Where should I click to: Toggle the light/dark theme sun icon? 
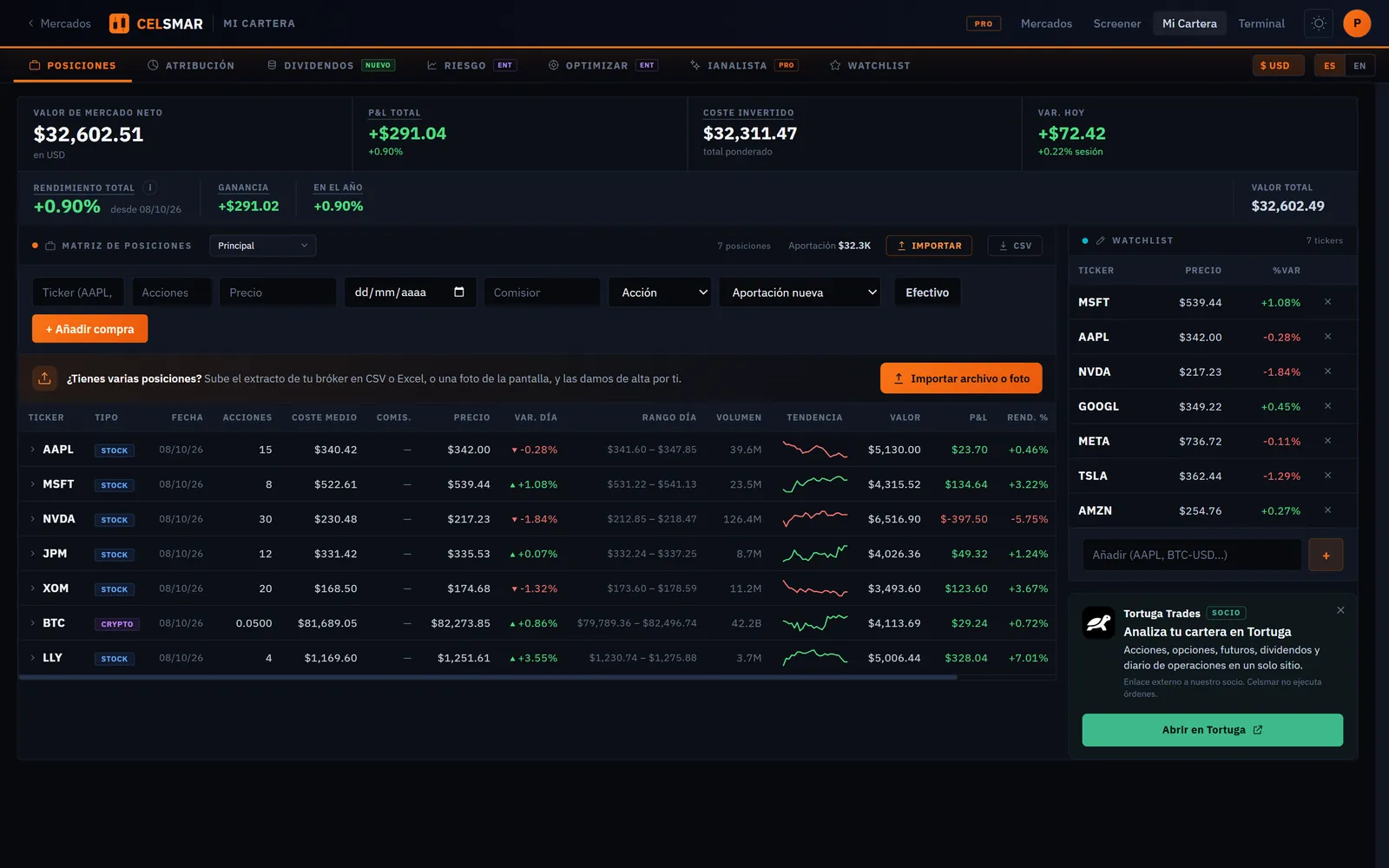1319,23
